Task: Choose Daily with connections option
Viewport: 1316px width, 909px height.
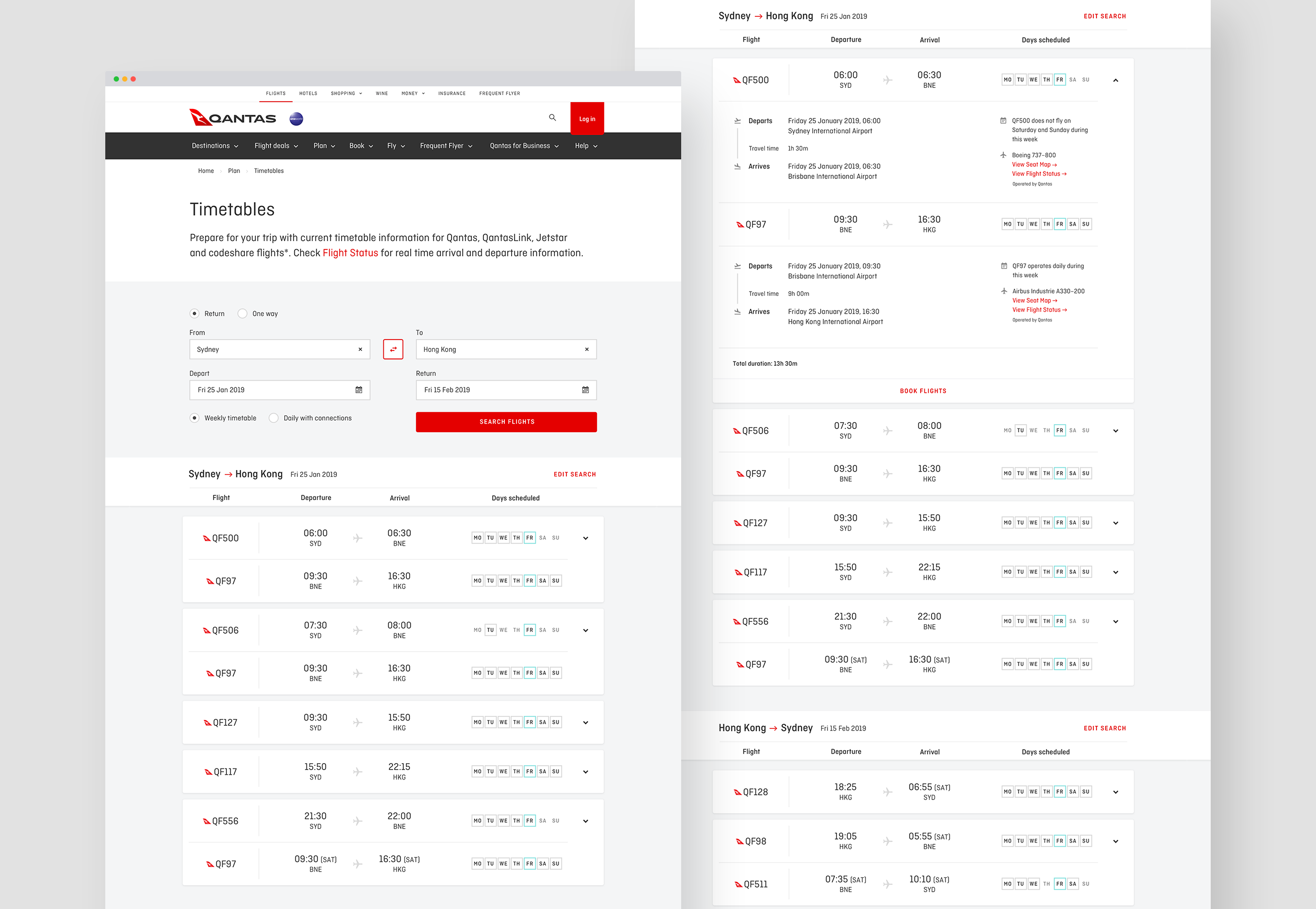Action: (x=274, y=418)
